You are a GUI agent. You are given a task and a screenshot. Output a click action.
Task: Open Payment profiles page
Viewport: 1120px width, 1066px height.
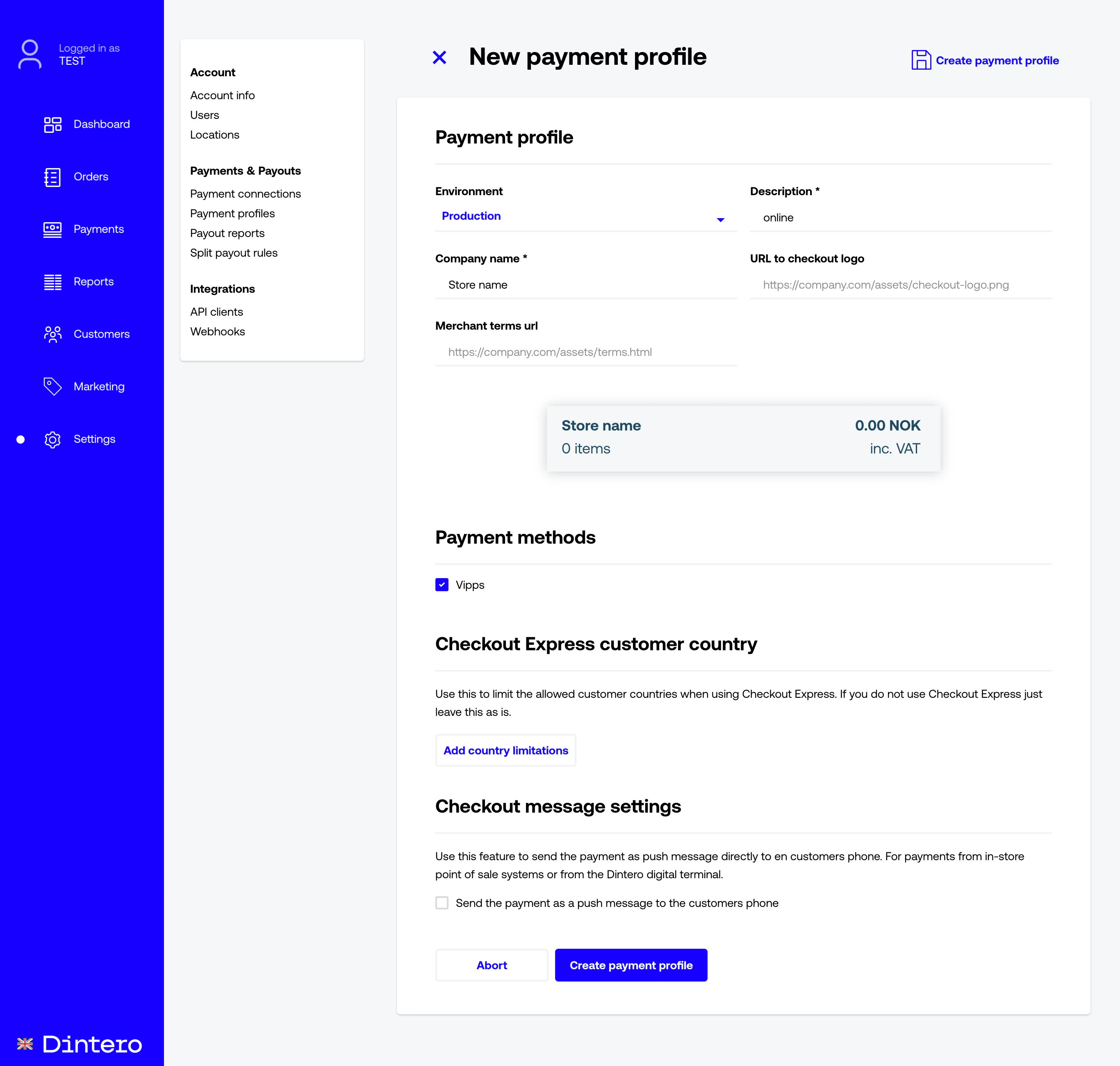(232, 214)
